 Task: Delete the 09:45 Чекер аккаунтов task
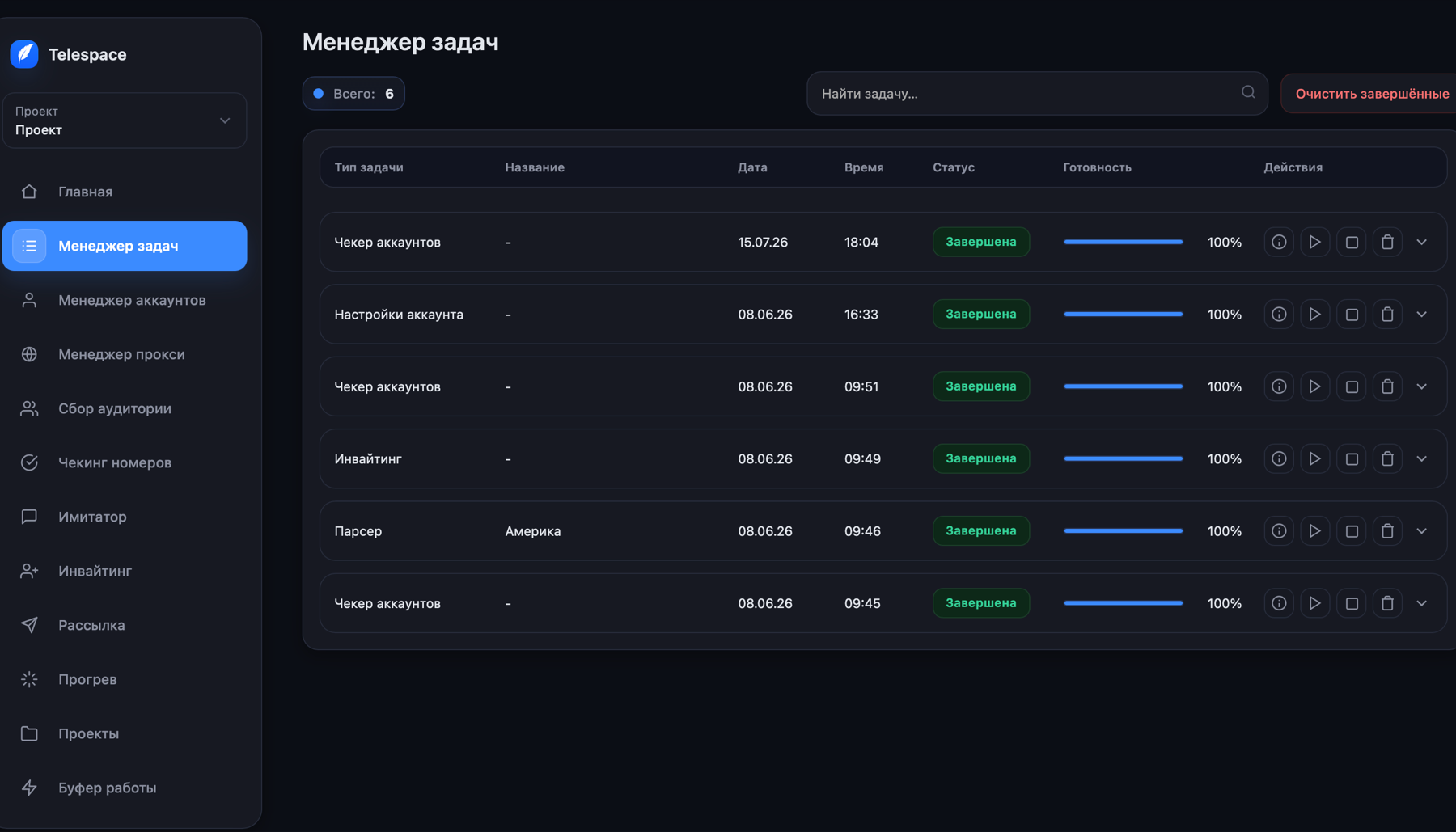(1388, 603)
